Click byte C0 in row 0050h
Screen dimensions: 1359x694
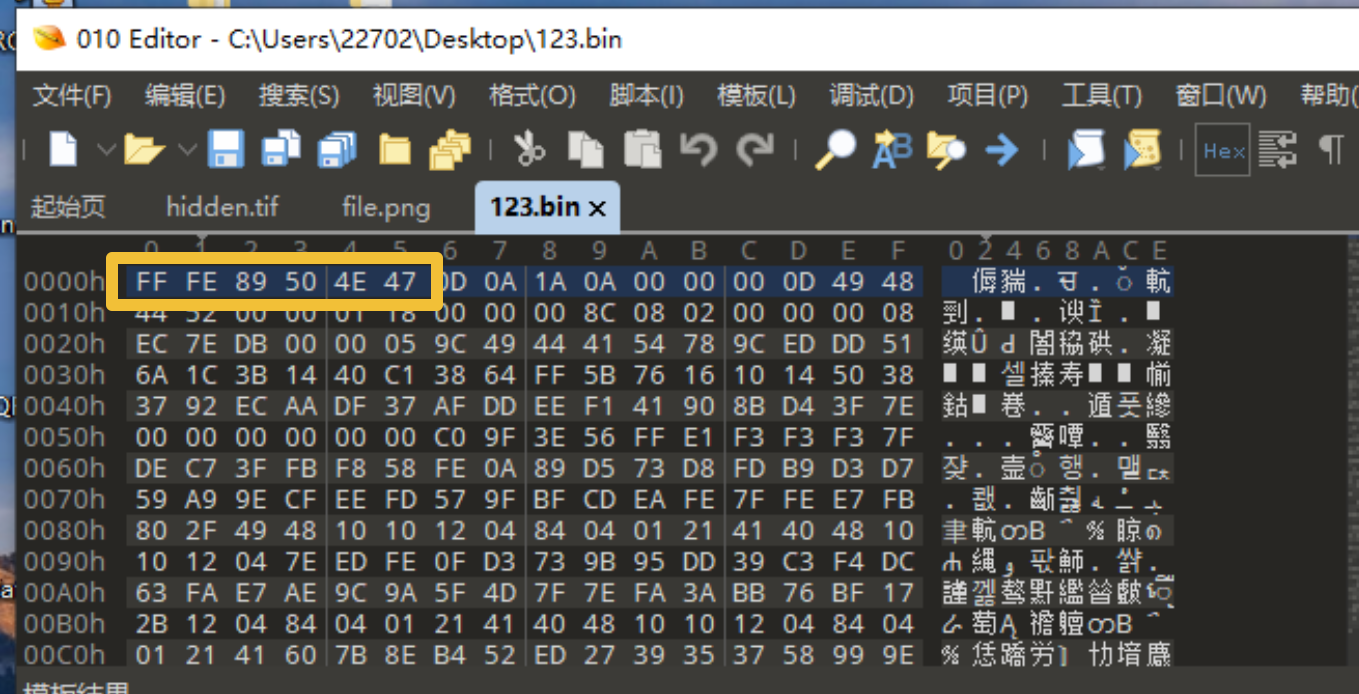pyautogui.click(x=451, y=437)
